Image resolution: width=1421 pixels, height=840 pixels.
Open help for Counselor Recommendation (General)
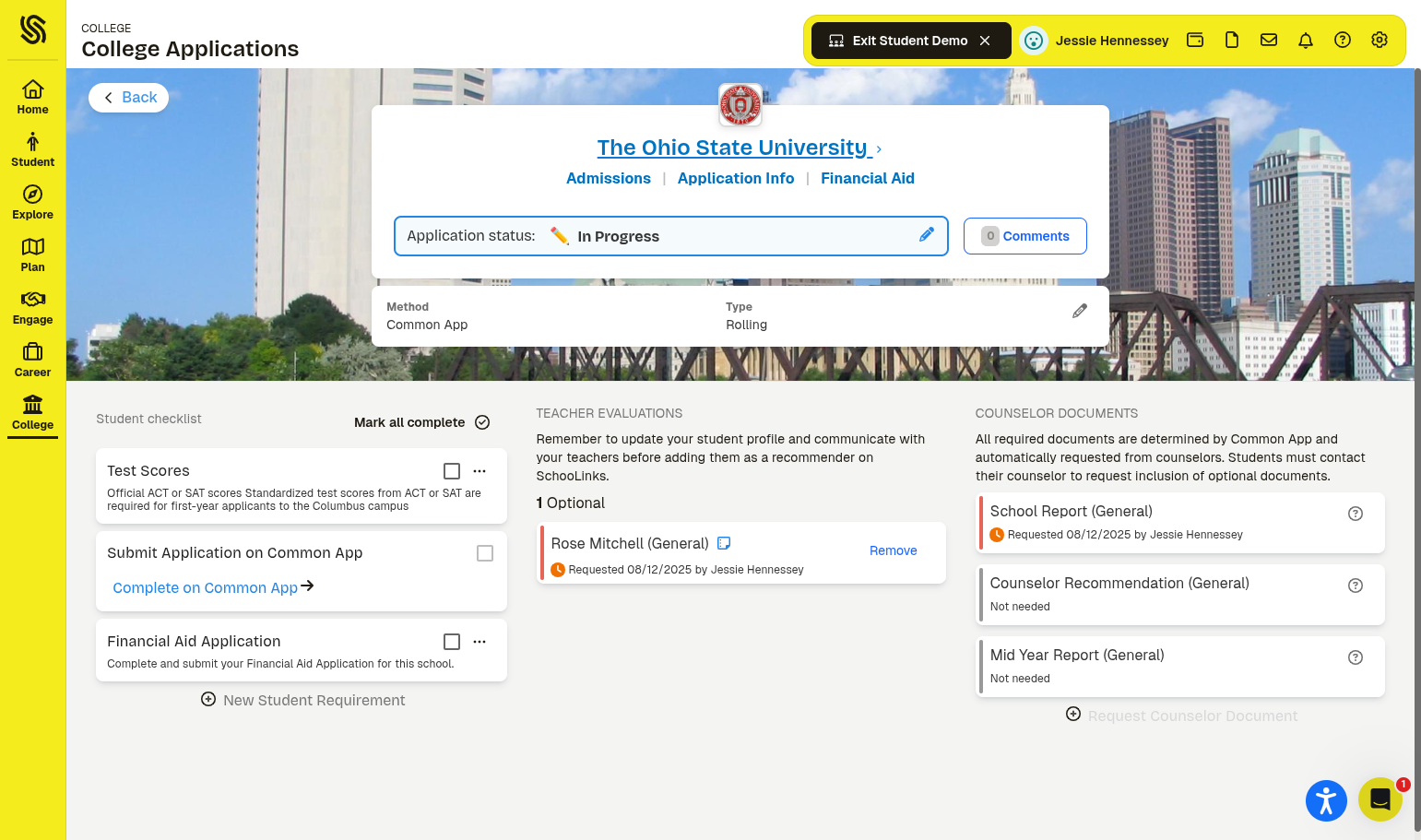click(1356, 586)
